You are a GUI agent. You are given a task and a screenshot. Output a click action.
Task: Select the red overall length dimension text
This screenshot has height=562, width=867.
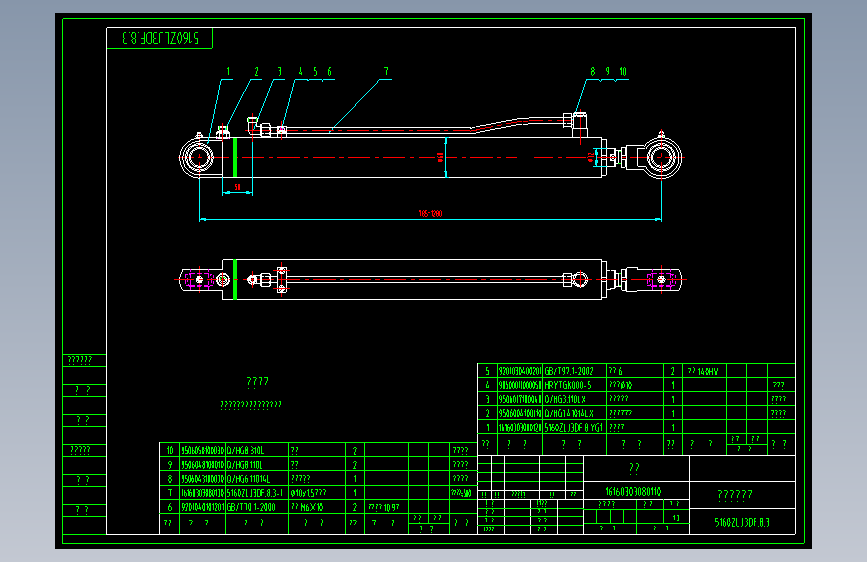click(430, 214)
